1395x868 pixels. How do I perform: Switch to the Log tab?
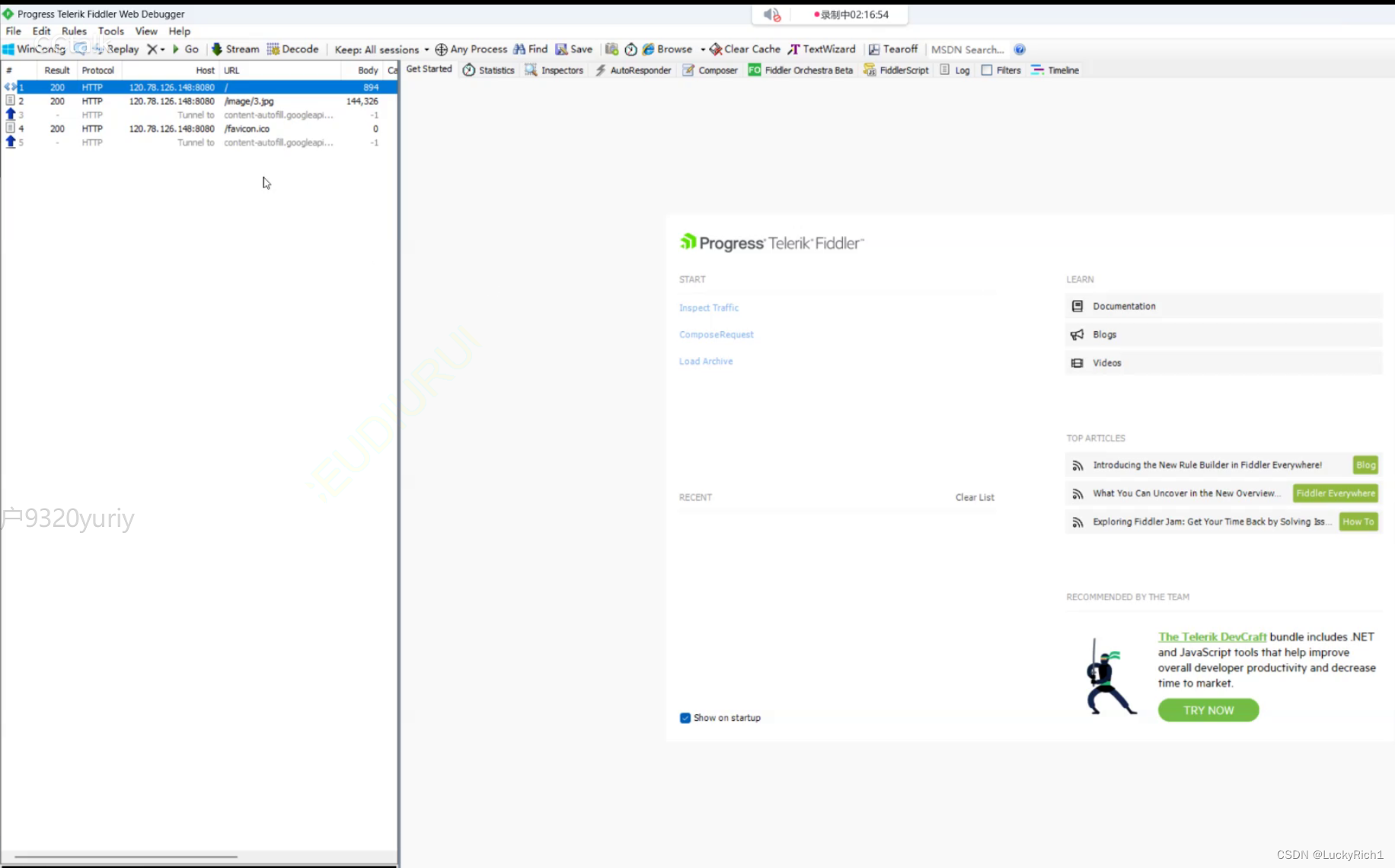coord(955,70)
